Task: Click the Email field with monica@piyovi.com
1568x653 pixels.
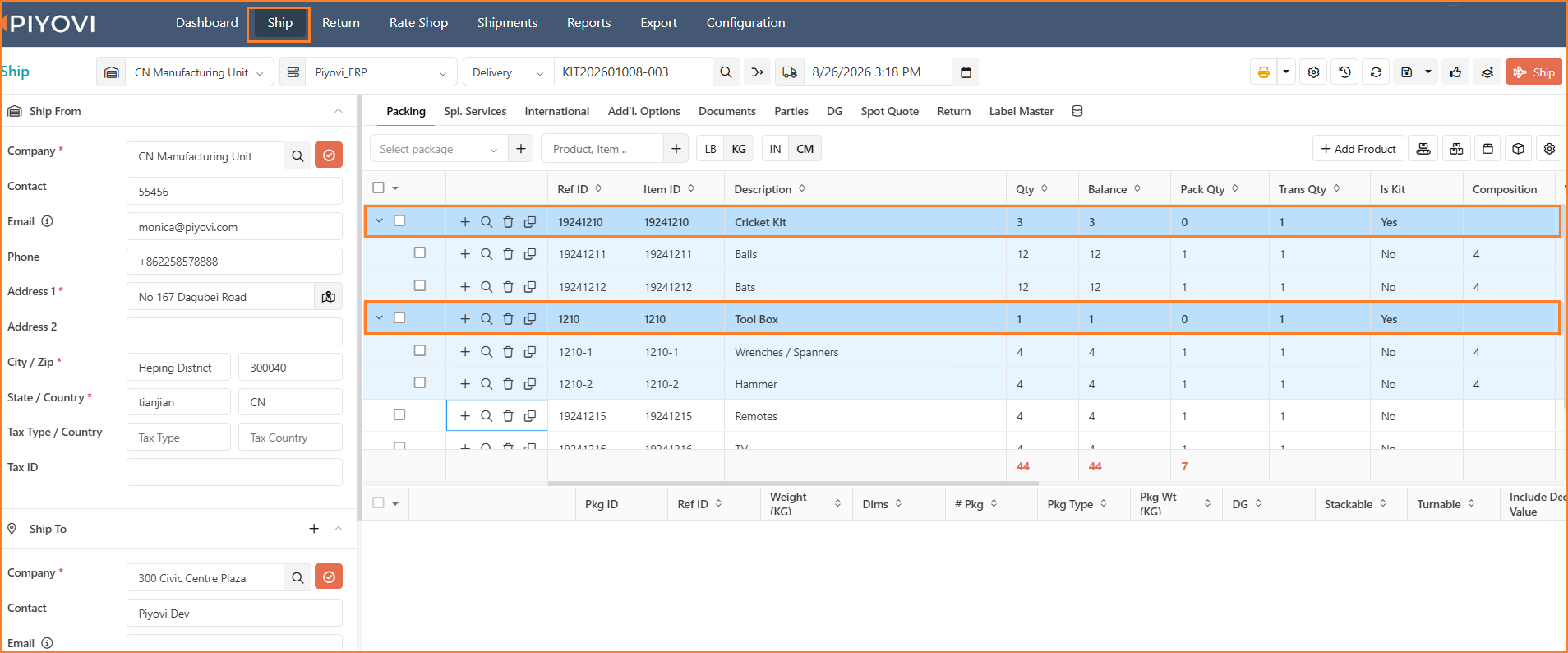Action: coord(234,227)
